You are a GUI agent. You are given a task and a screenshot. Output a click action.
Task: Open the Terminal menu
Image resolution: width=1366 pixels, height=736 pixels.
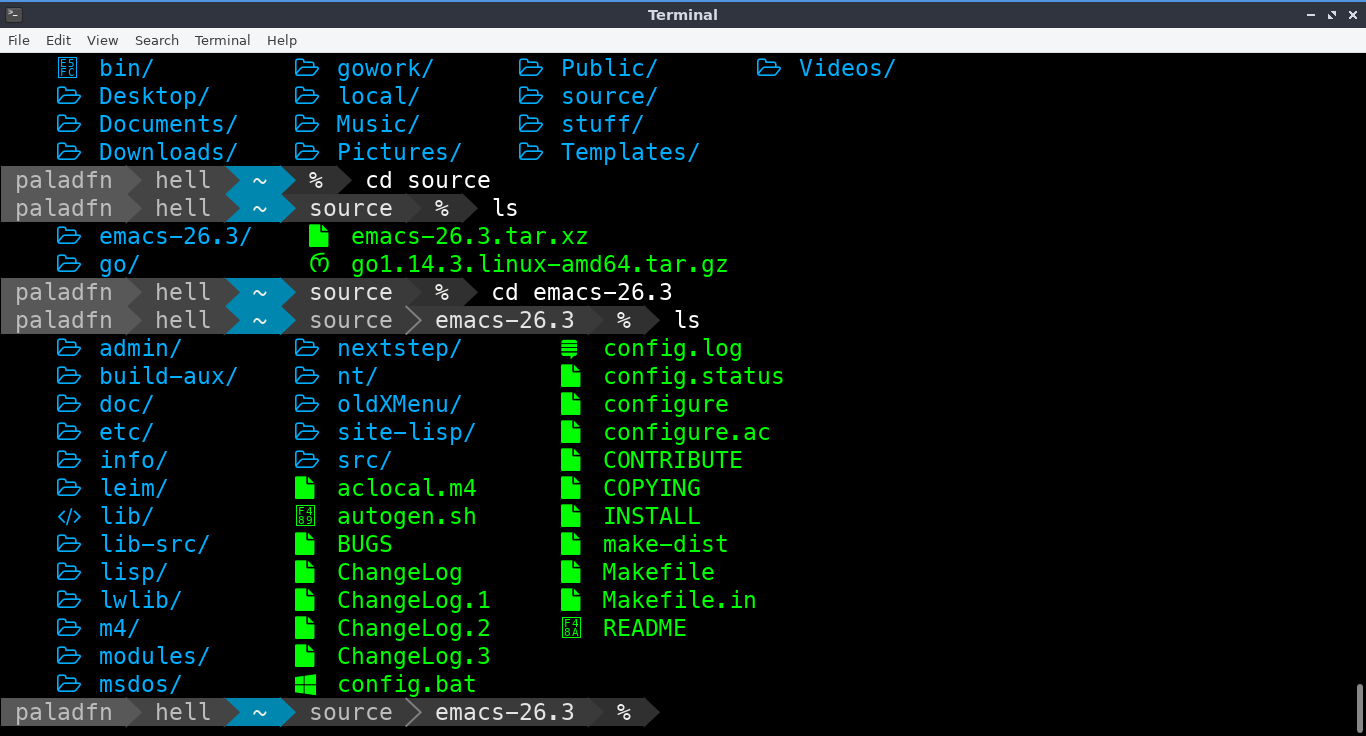(x=222, y=40)
